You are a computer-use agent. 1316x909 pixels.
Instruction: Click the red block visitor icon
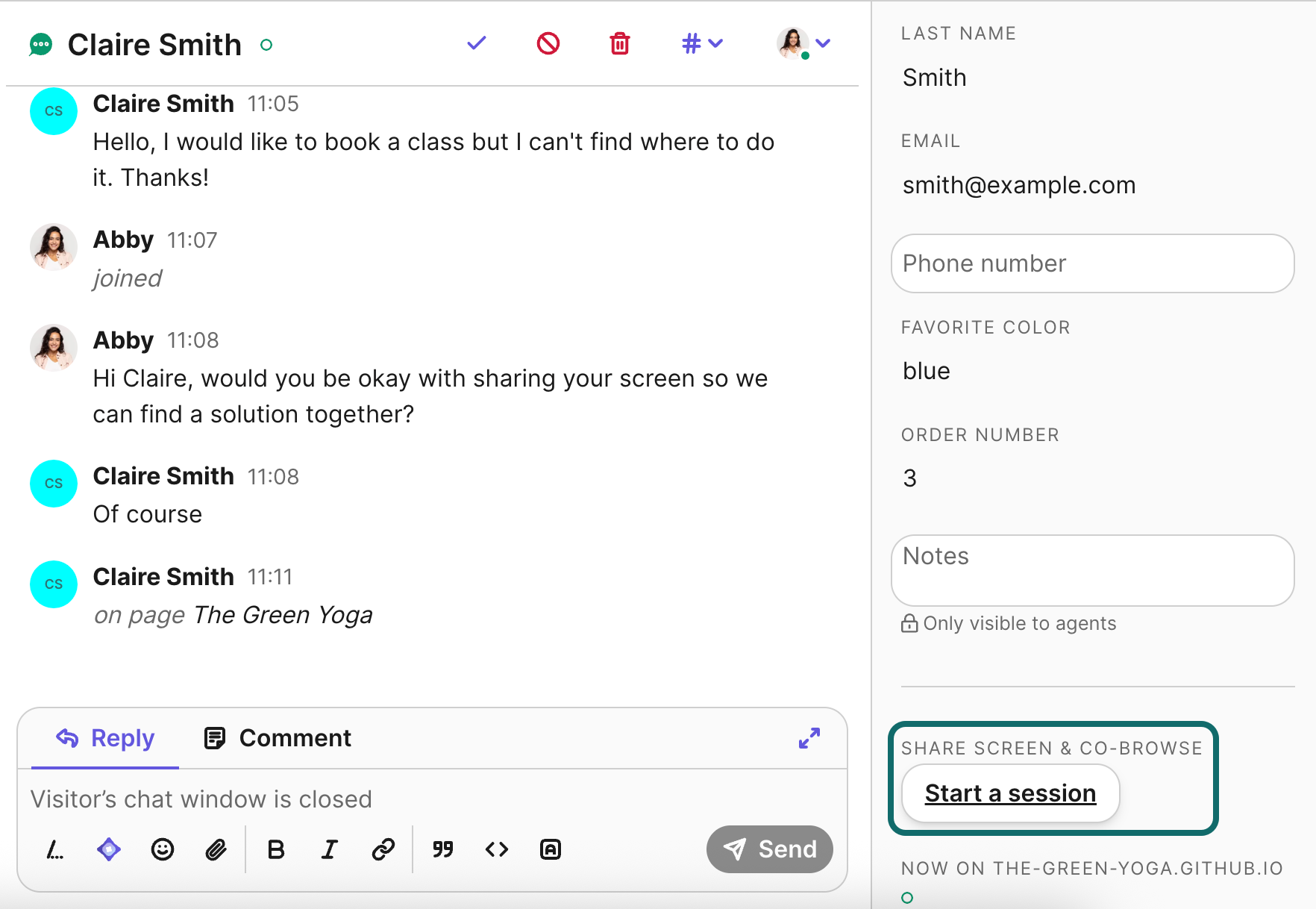tap(548, 43)
